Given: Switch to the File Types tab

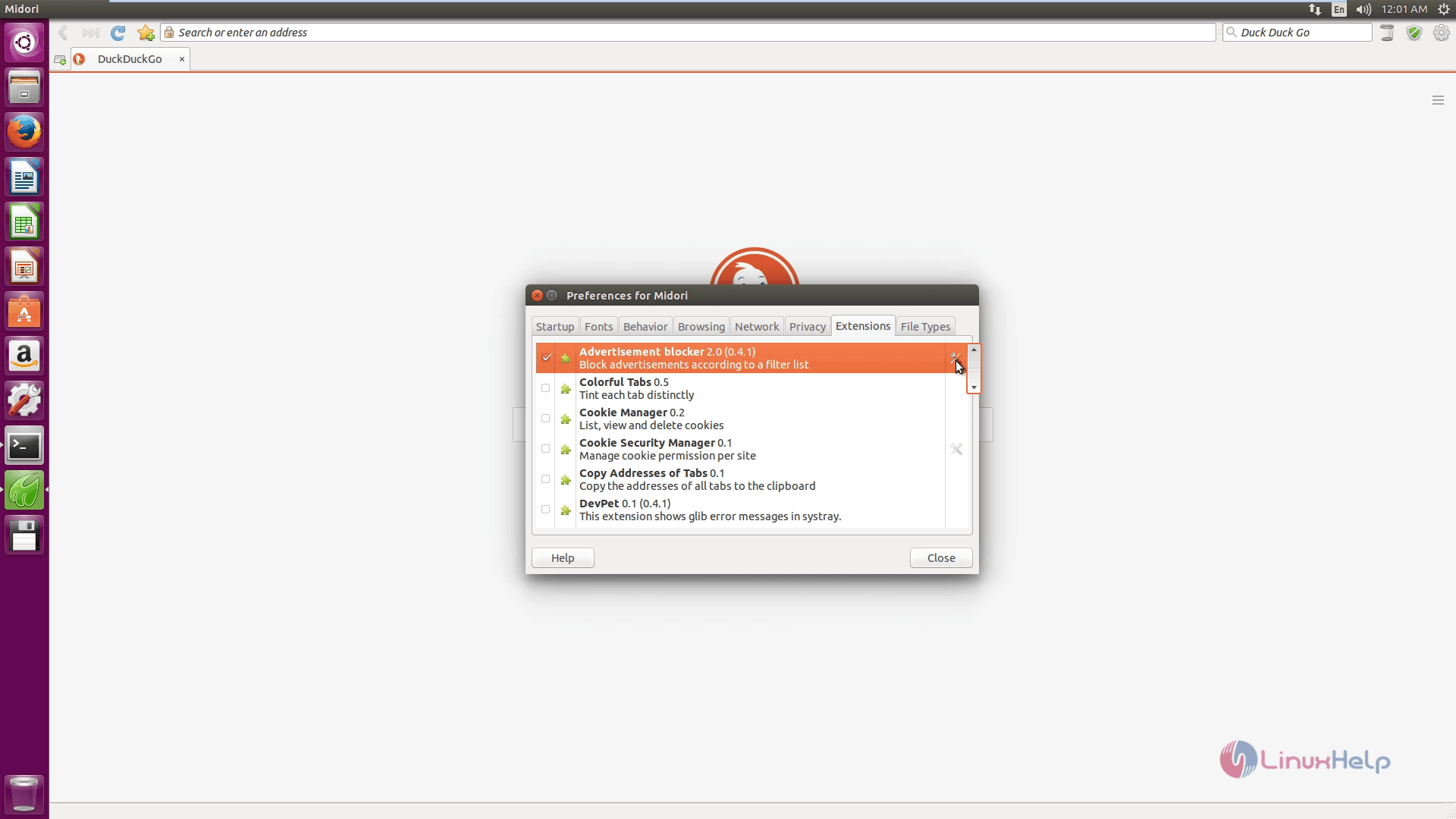Looking at the screenshot, I should (x=925, y=326).
